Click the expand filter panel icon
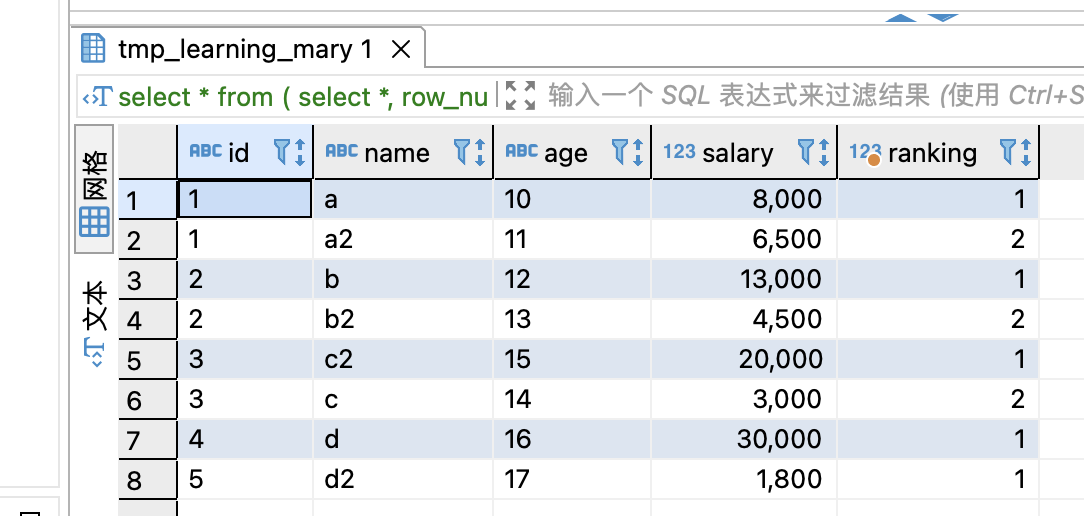Screen dimensions: 1084x516 click(520, 96)
